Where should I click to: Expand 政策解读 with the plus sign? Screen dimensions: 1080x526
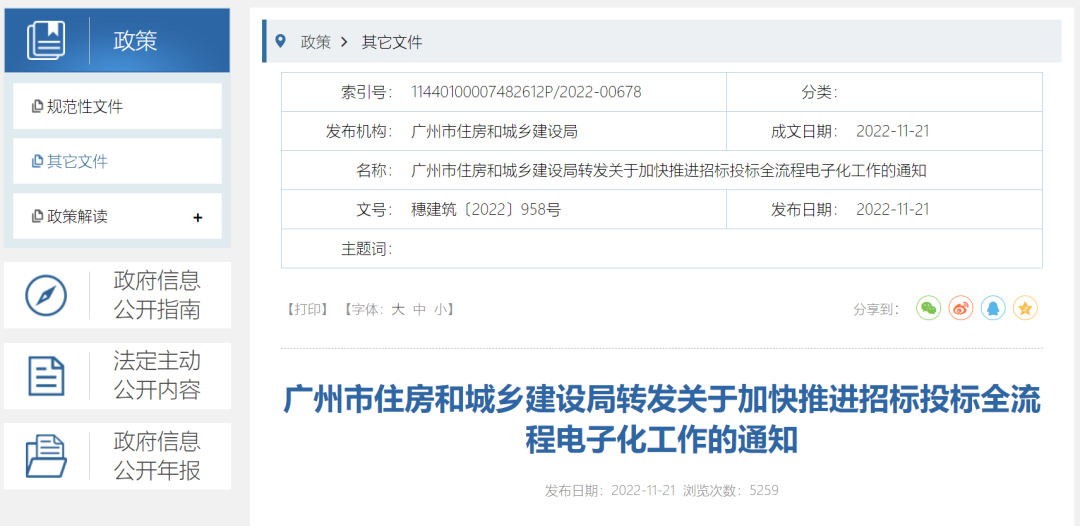click(x=198, y=218)
